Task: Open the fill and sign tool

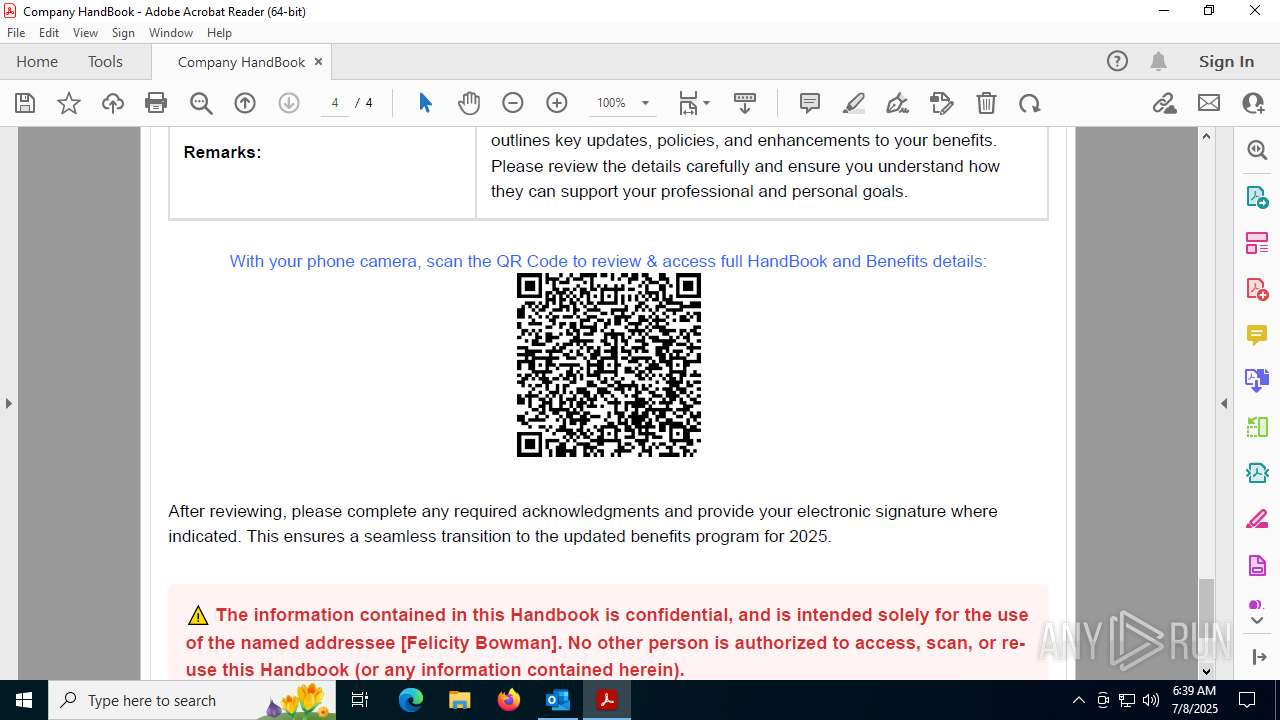Action: pyautogui.click(x=942, y=103)
